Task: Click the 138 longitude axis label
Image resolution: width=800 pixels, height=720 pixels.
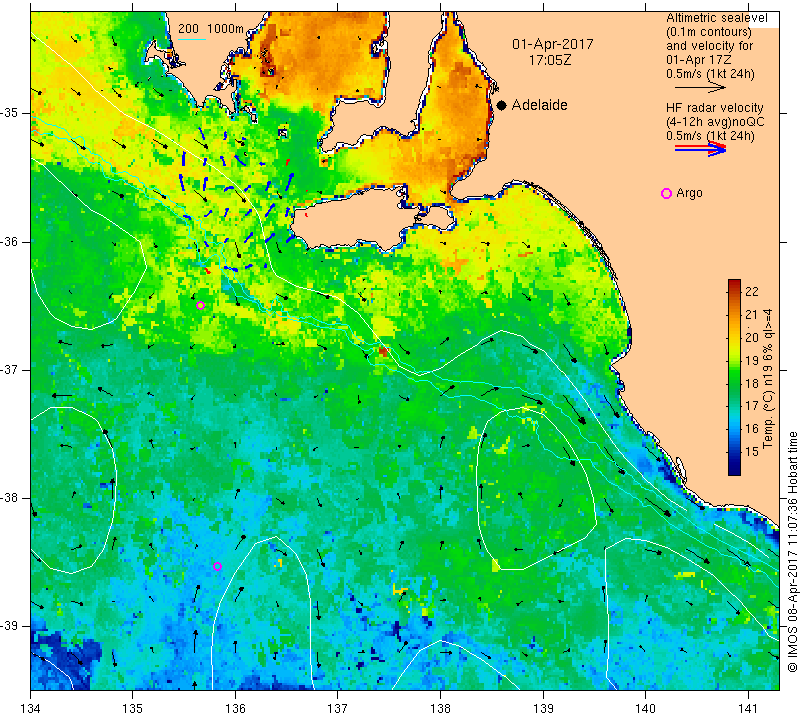Action: point(440,709)
